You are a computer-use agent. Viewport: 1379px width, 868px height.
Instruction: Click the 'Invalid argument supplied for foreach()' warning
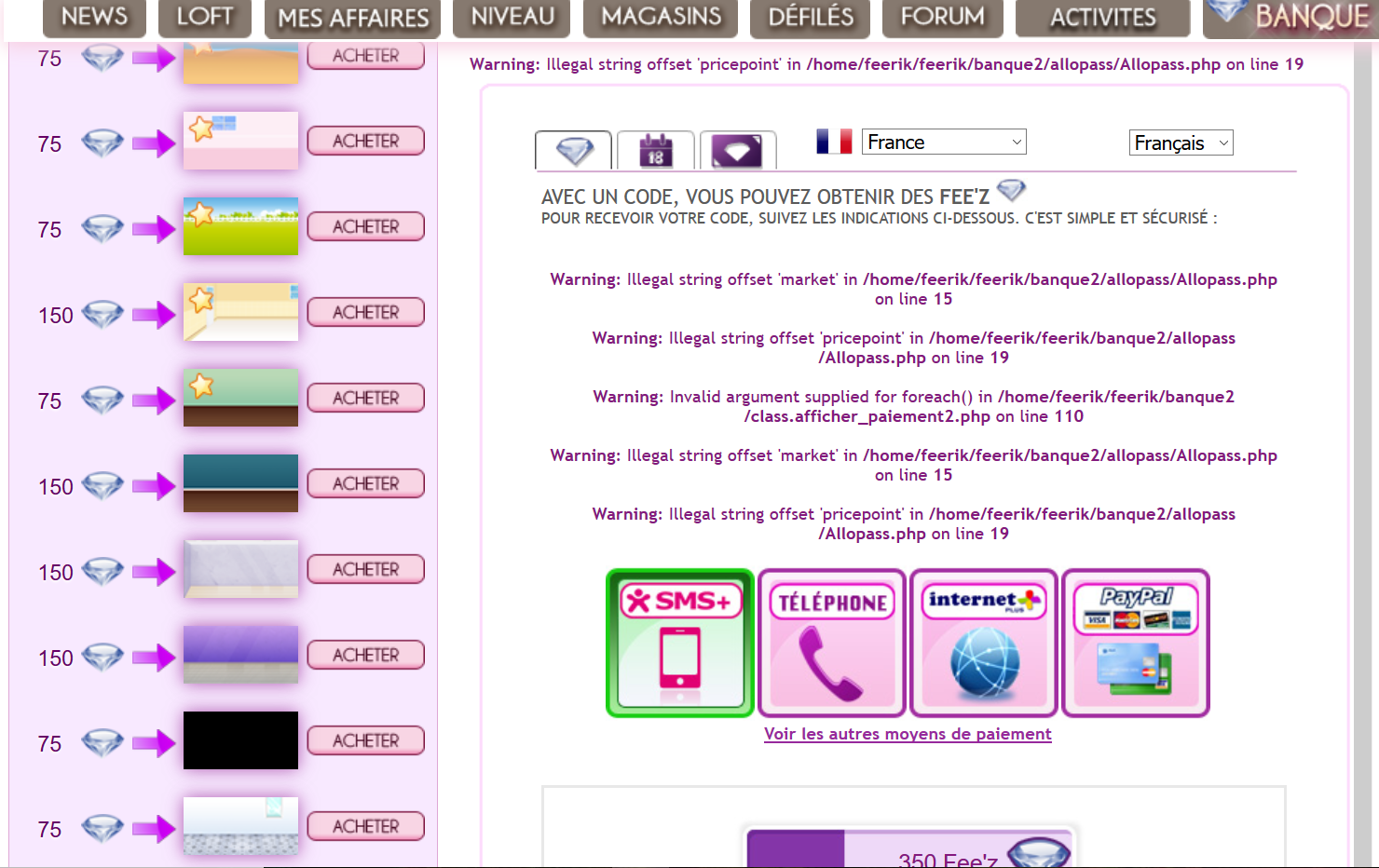click(913, 407)
